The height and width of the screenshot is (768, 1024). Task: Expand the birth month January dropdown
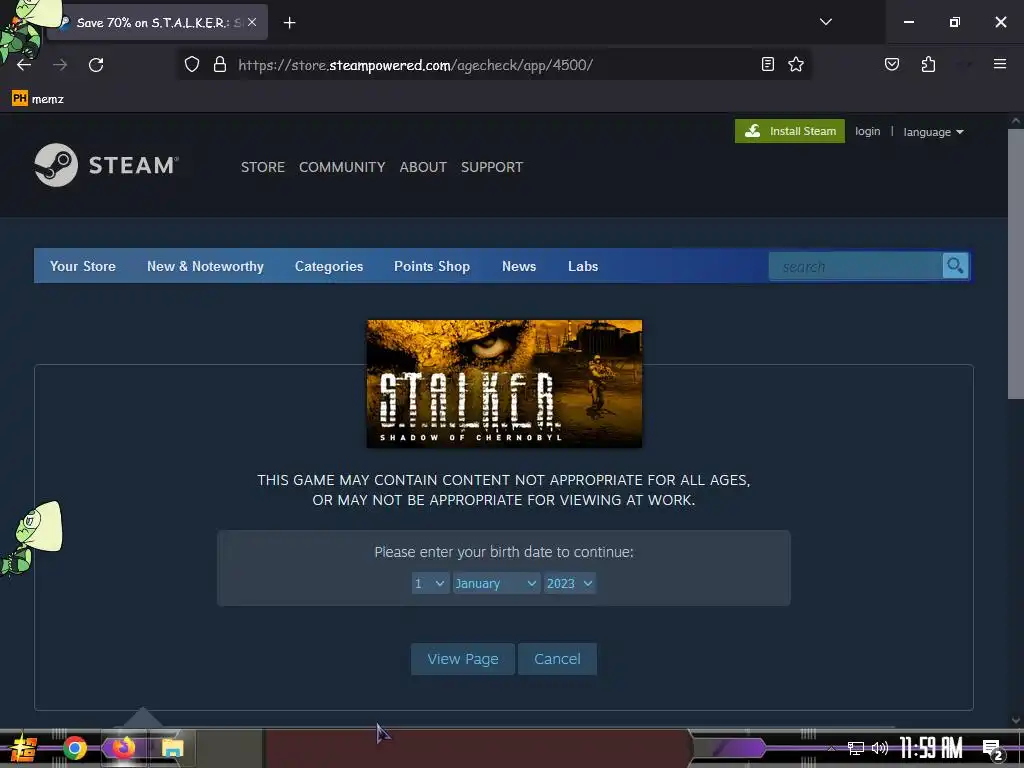[x=496, y=583]
